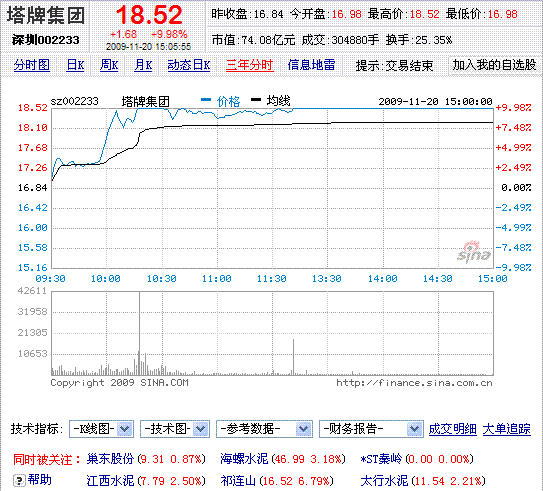
Task: Click the 16.84 previous close axis label
Action: click(x=32, y=188)
